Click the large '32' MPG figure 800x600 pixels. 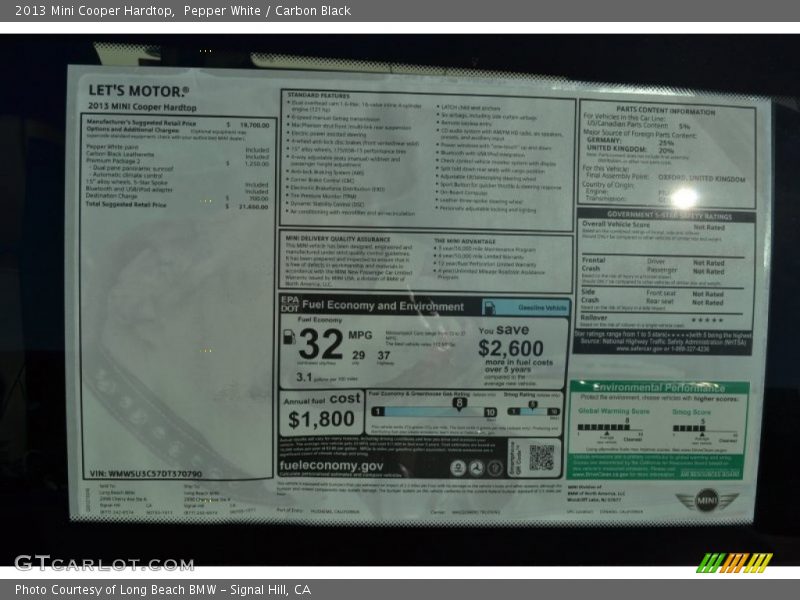point(320,344)
